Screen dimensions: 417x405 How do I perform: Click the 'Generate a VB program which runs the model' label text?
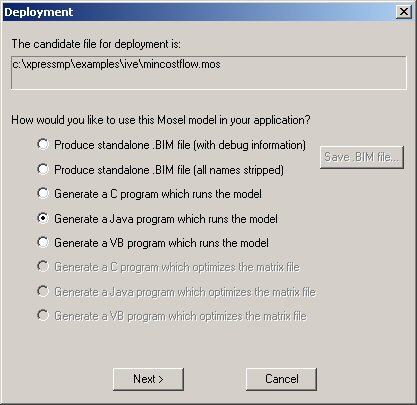coord(161,243)
